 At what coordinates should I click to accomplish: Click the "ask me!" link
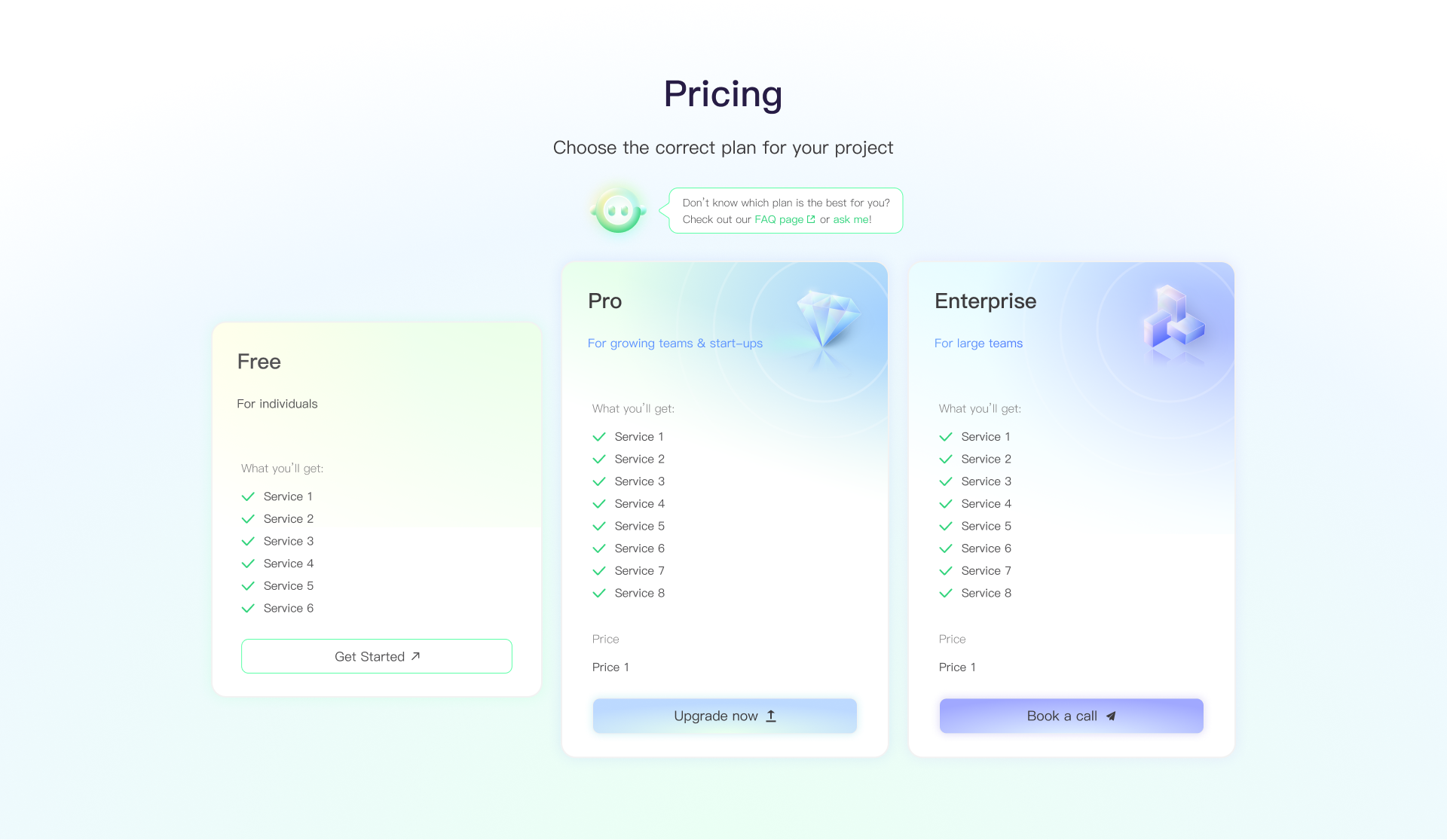point(852,219)
